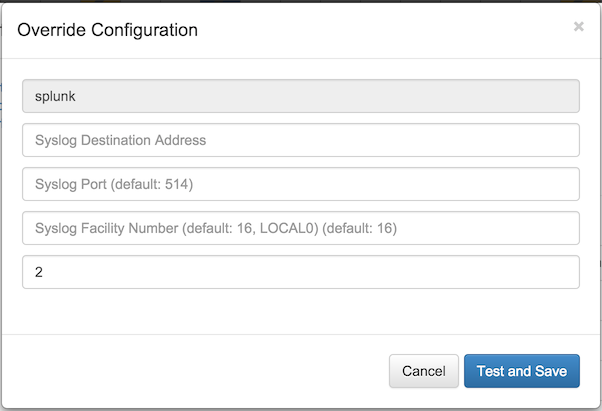Image resolution: width=602 pixels, height=411 pixels.
Task: Click the Override Configuration title text
Action: (108, 30)
